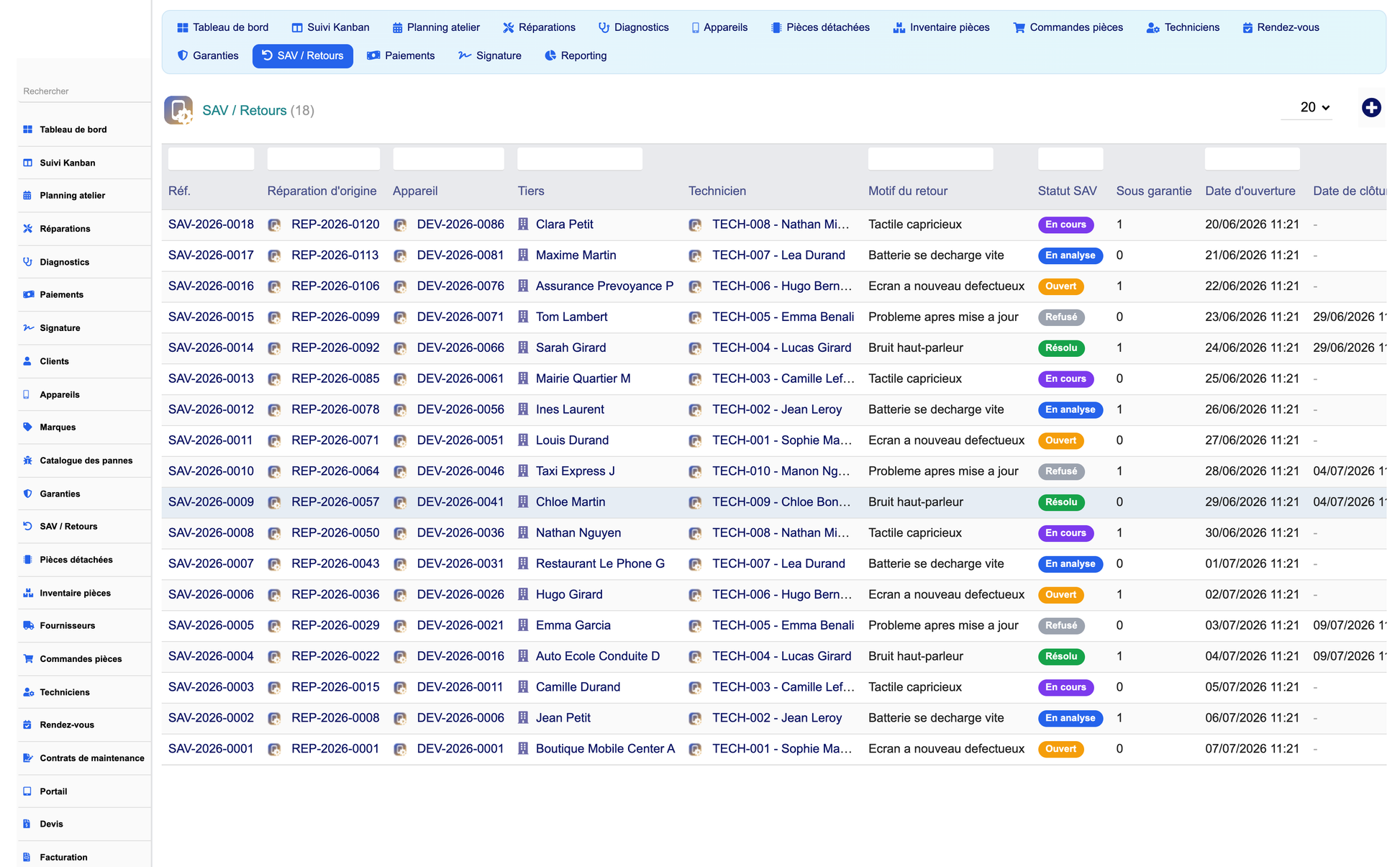Click the Reporting pie chart icon
The height and width of the screenshot is (867, 1400).
550,55
